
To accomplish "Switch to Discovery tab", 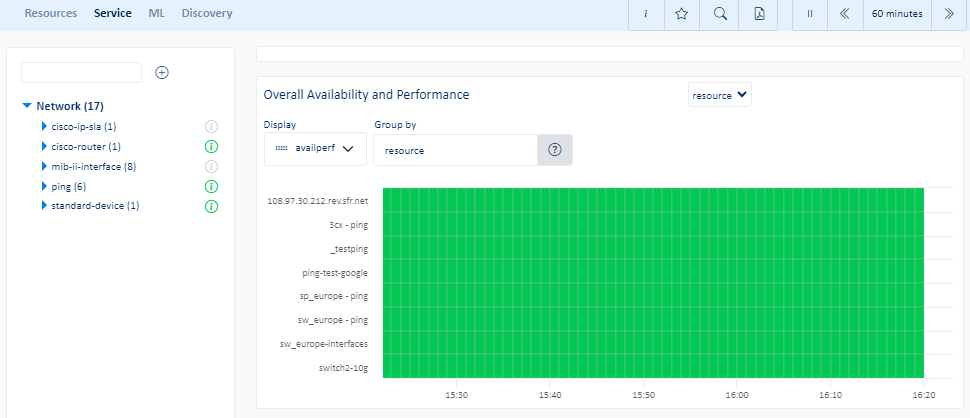I will tap(207, 13).
